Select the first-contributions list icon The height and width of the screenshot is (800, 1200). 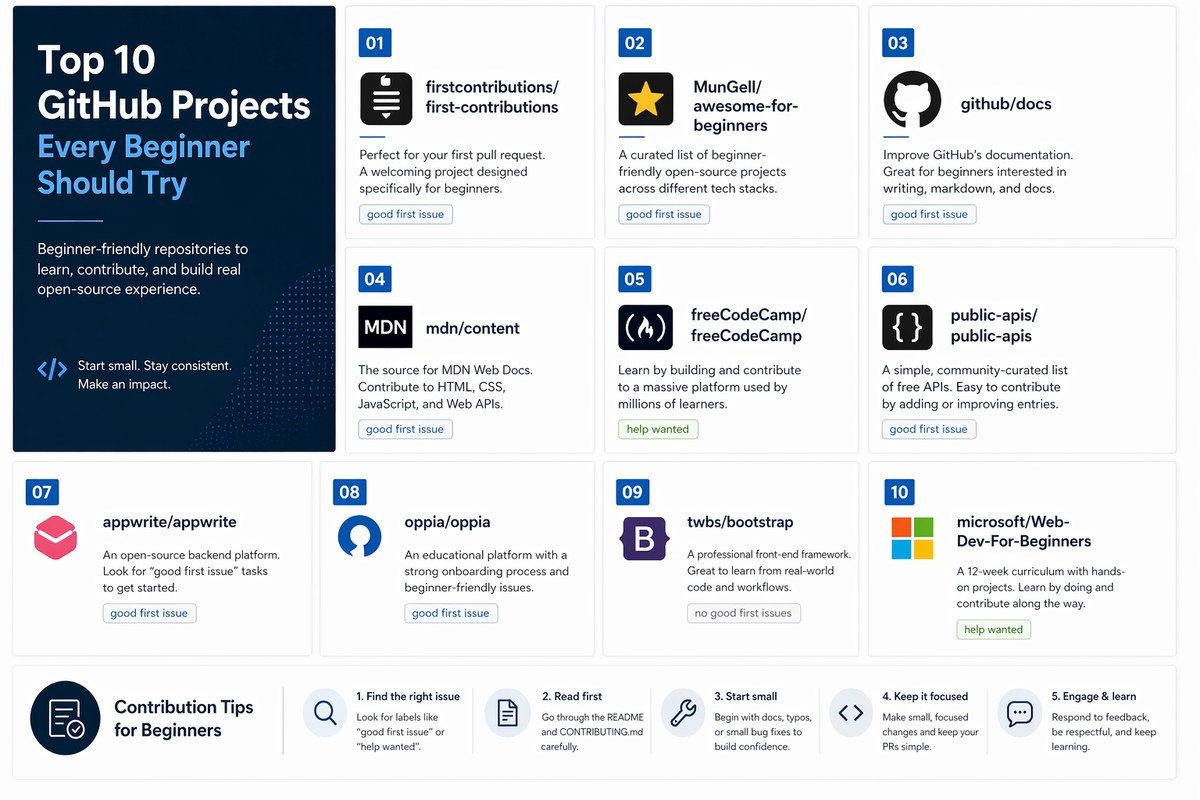tap(385, 99)
